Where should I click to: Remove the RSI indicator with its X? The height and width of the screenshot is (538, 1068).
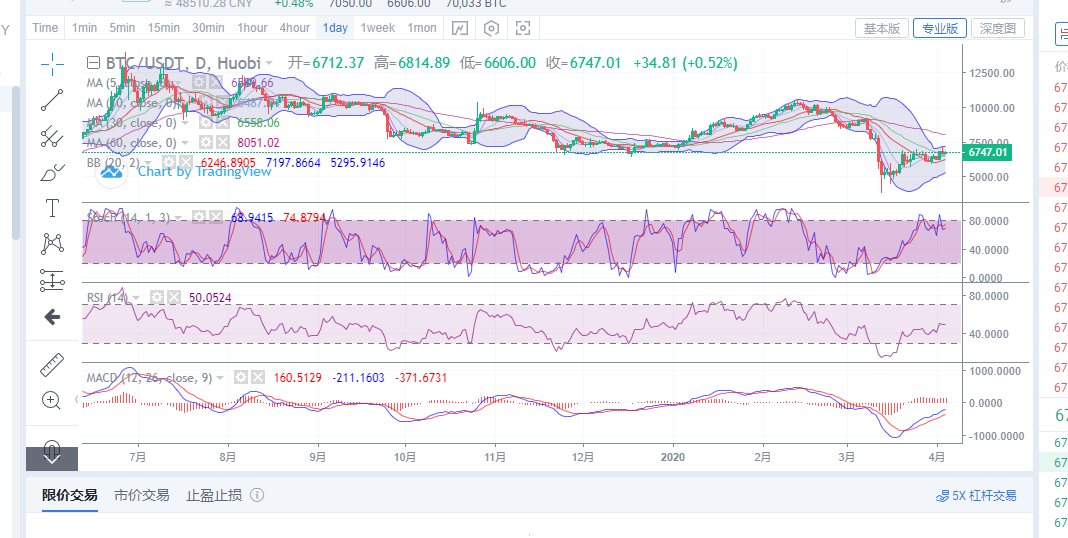(174, 297)
